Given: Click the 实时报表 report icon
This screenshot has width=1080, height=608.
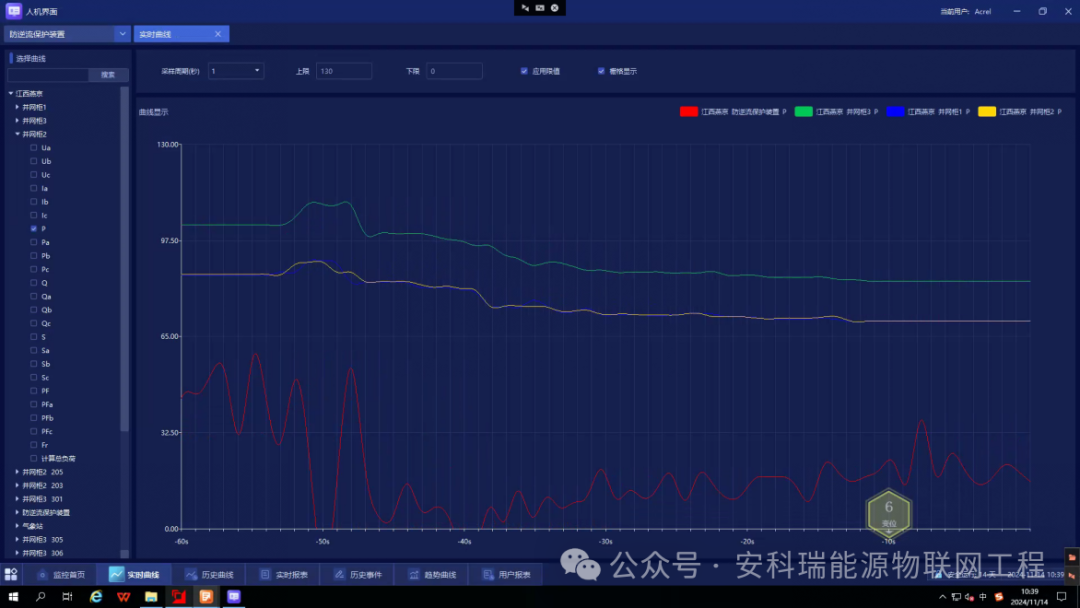Looking at the screenshot, I should pyautogui.click(x=265, y=574).
